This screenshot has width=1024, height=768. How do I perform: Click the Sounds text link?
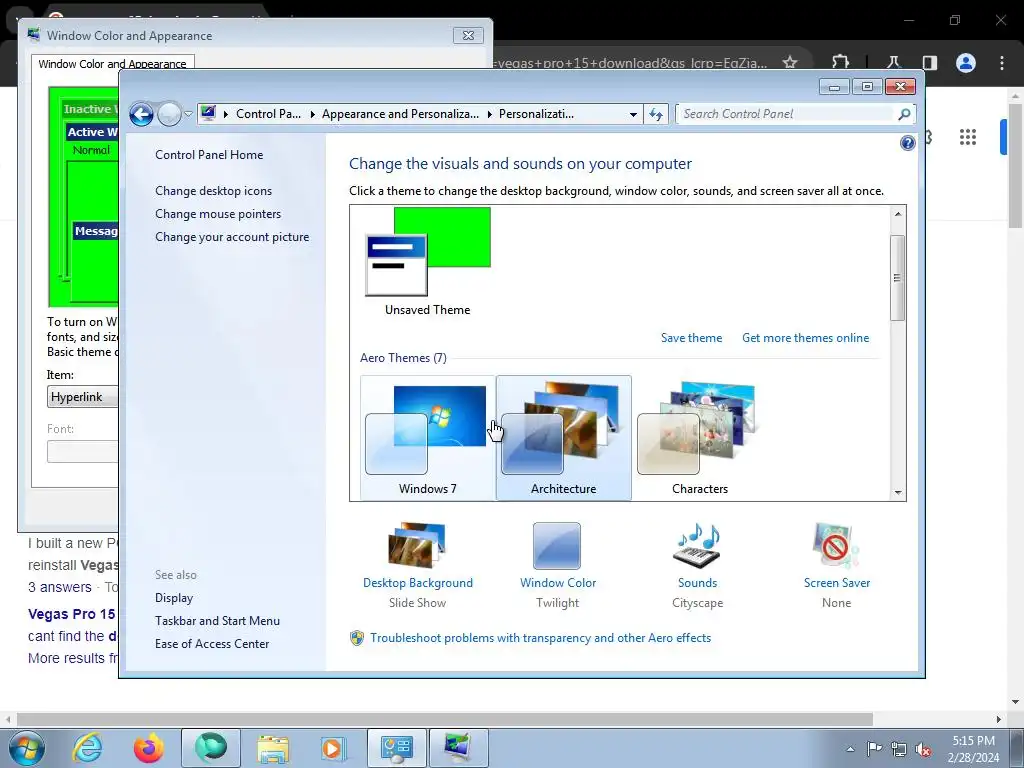tap(697, 583)
